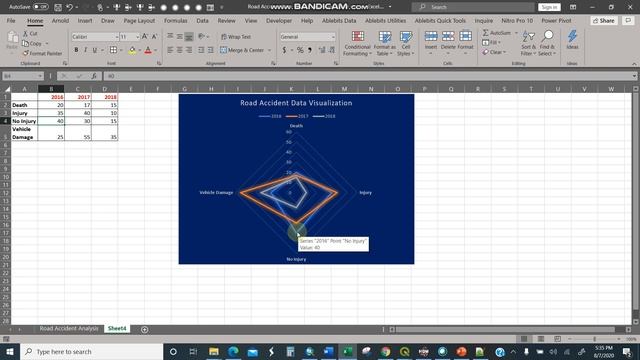Activate Format Painter
This screenshot has height=360, width=640.
pos(42,53)
